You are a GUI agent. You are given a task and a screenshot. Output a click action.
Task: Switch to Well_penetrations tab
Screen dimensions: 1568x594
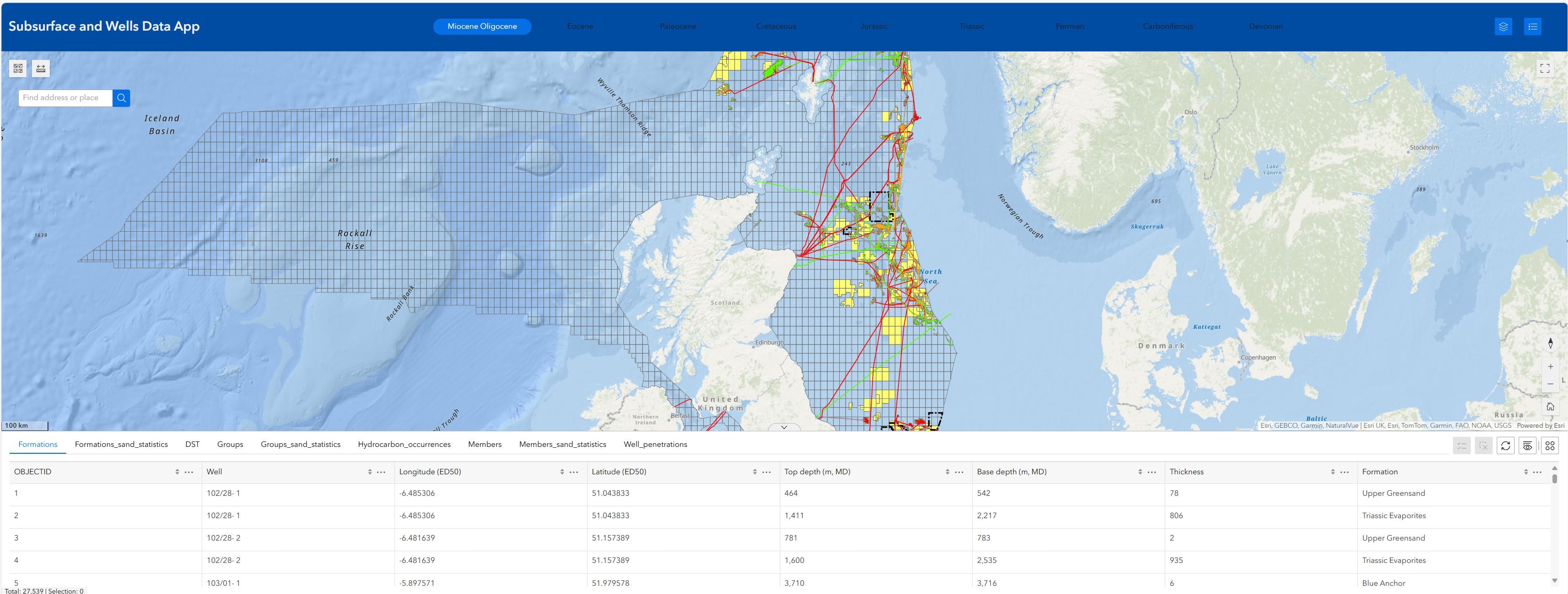pos(656,444)
